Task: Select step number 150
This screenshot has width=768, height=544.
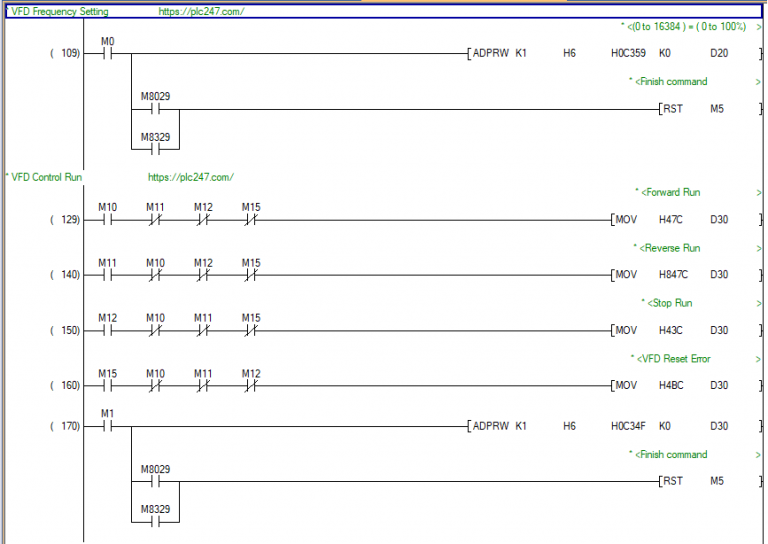Action: pyautogui.click(x=65, y=331)
